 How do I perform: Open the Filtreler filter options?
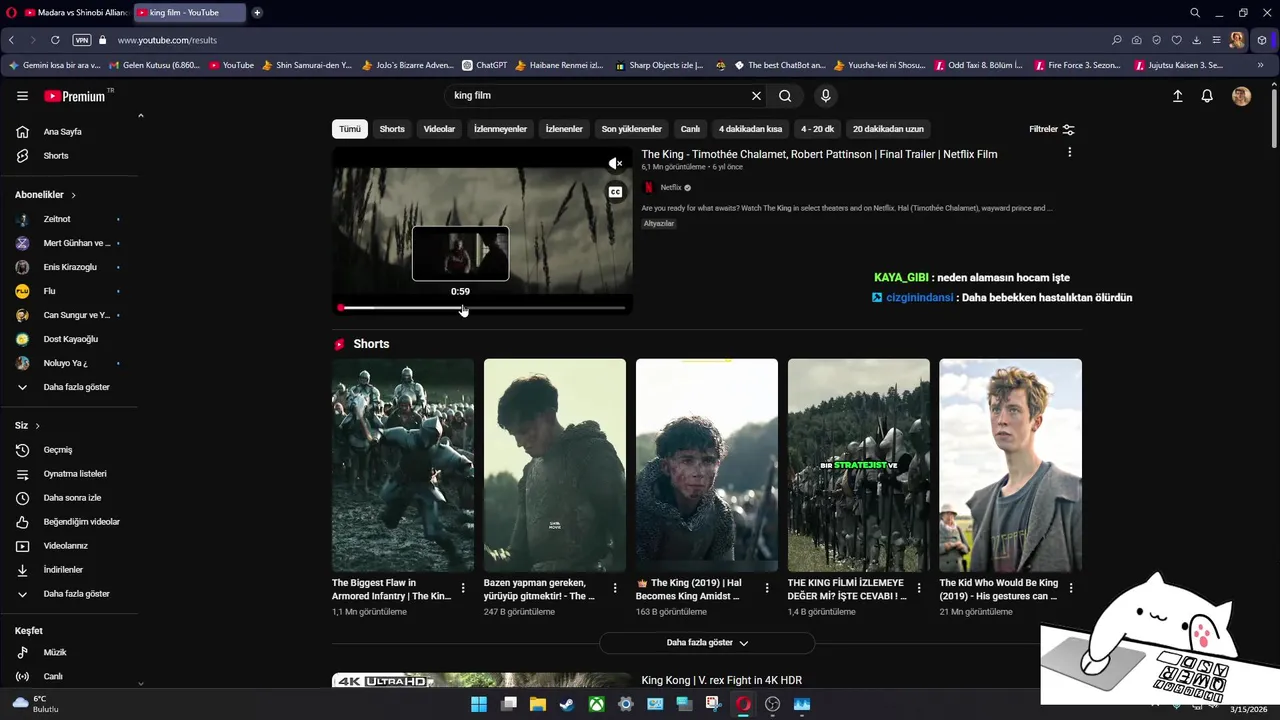click(1052, 129)
